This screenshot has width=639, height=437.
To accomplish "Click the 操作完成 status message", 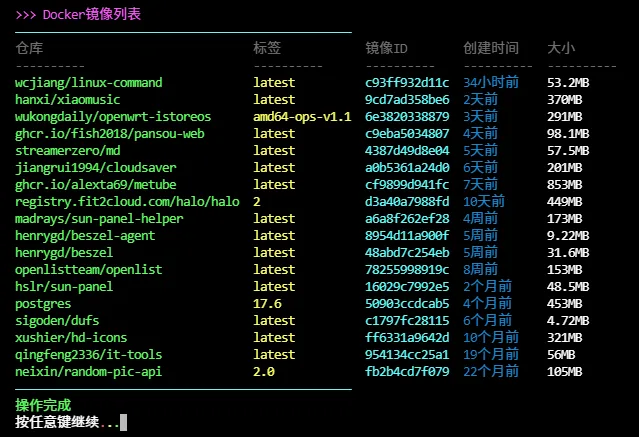I will pos(43,405).
